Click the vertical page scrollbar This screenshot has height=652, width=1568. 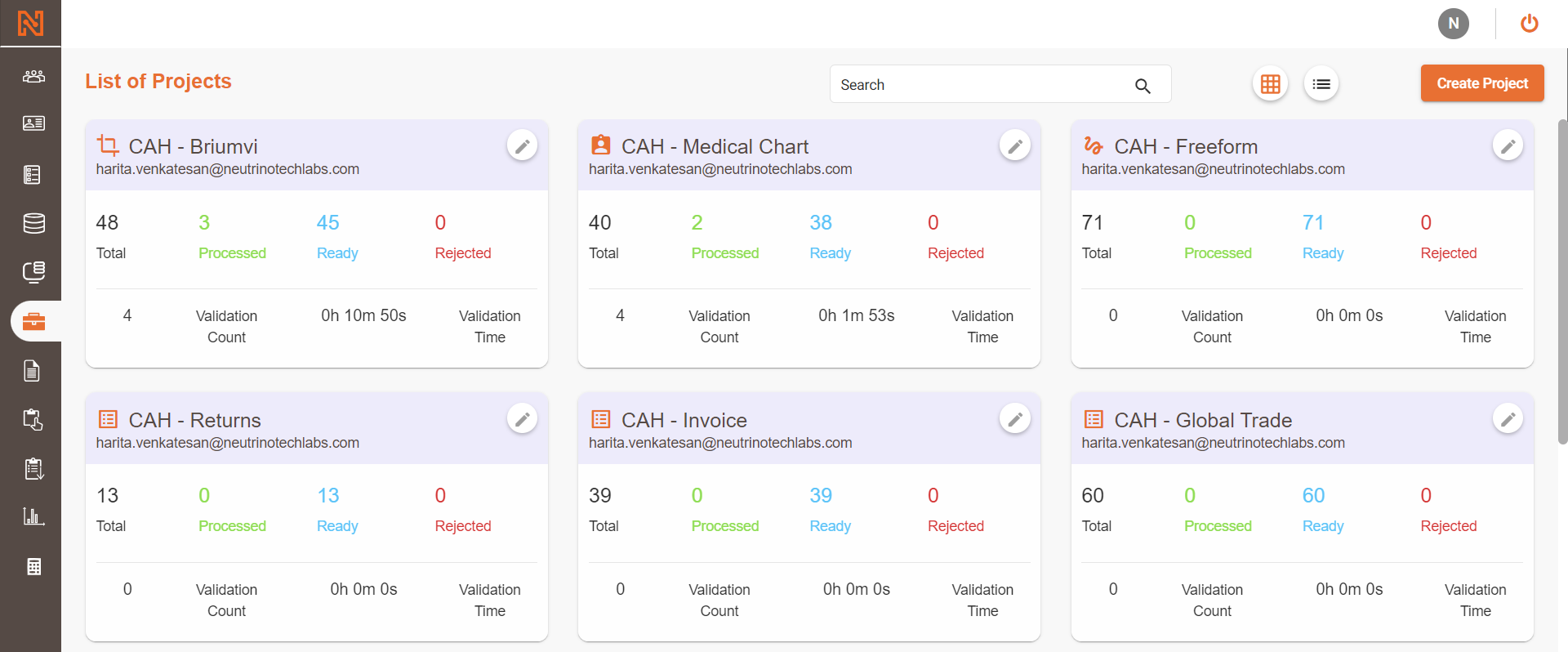1562,282
